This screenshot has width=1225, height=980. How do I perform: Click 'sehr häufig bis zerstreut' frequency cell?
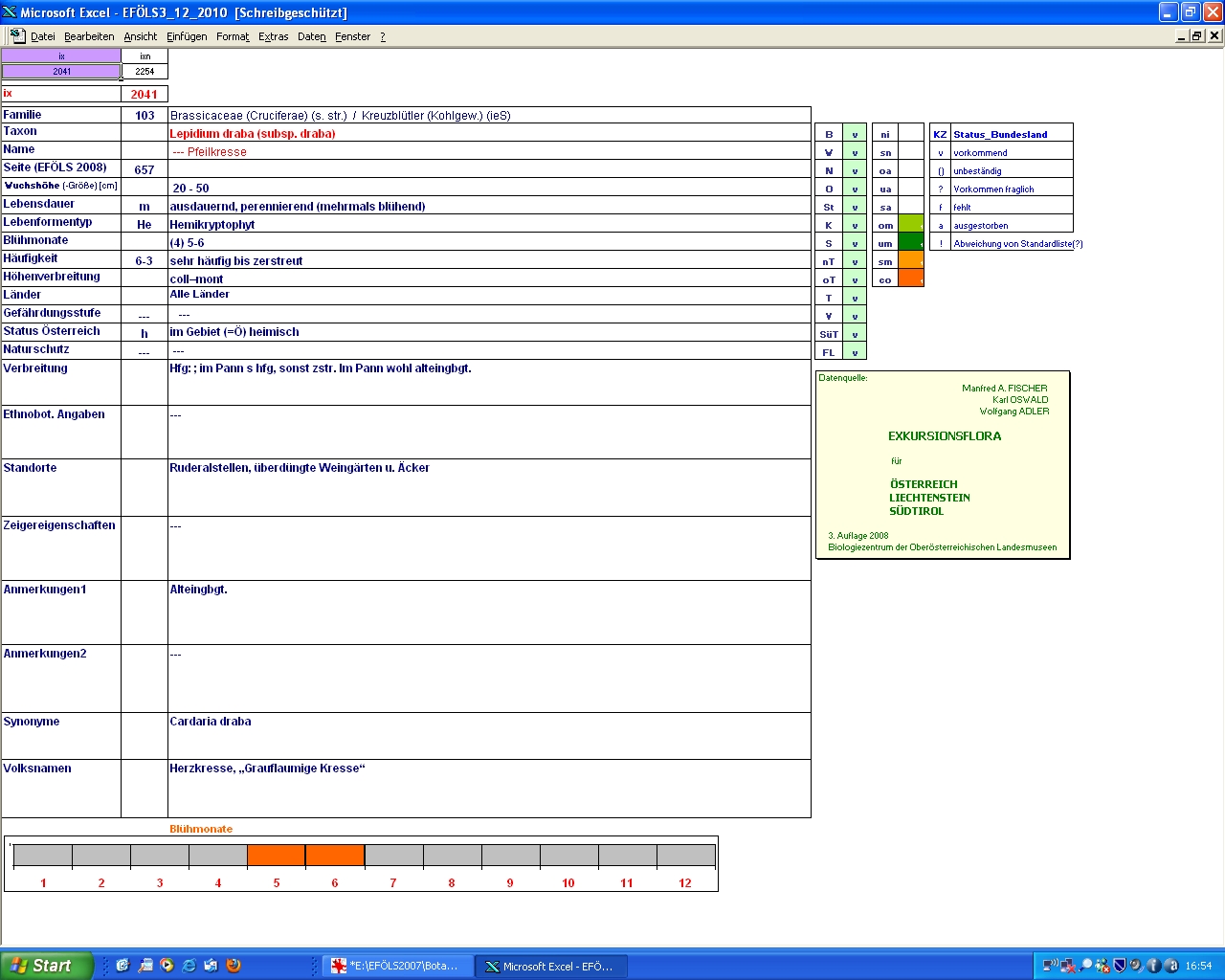[x=489, y=260]
